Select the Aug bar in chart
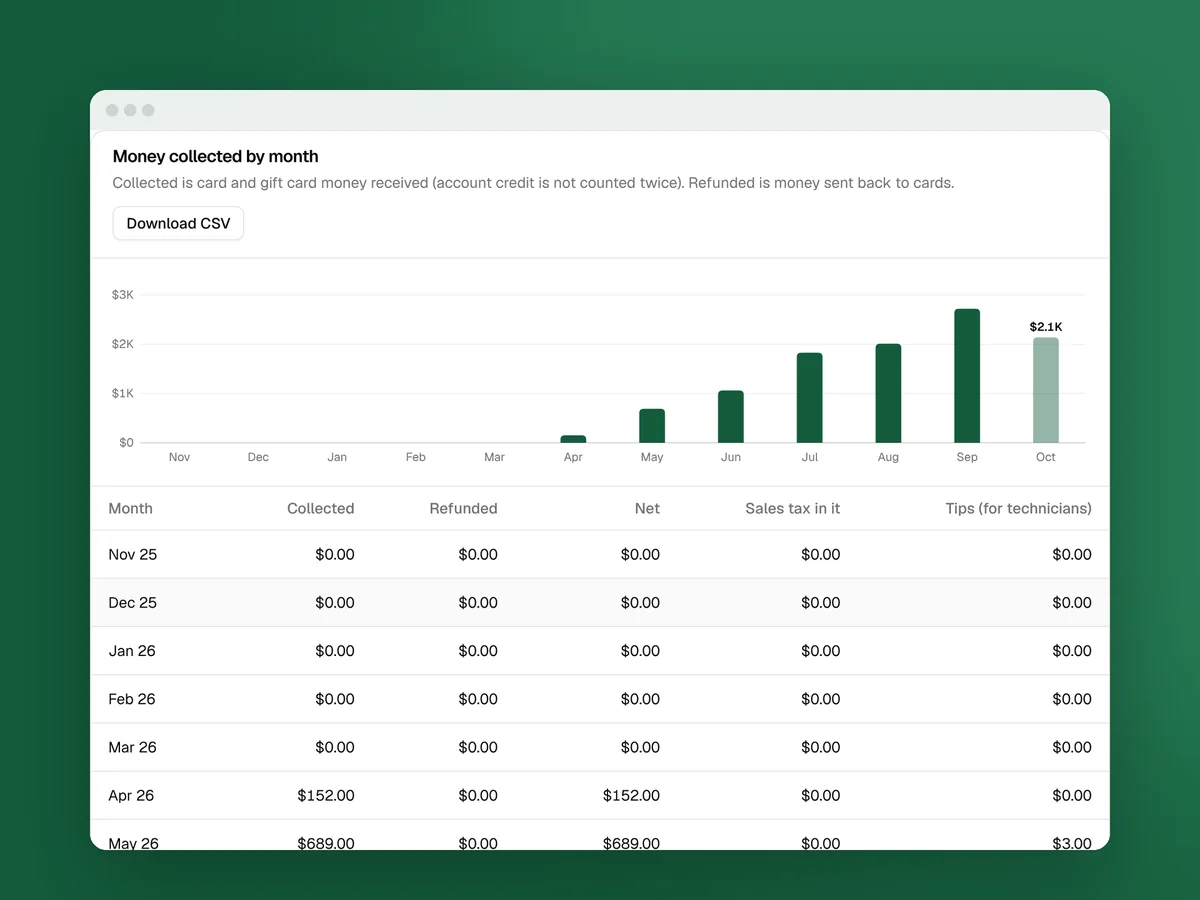The width and height of the screenshot is (1200, 900). (x=888, y=393)
